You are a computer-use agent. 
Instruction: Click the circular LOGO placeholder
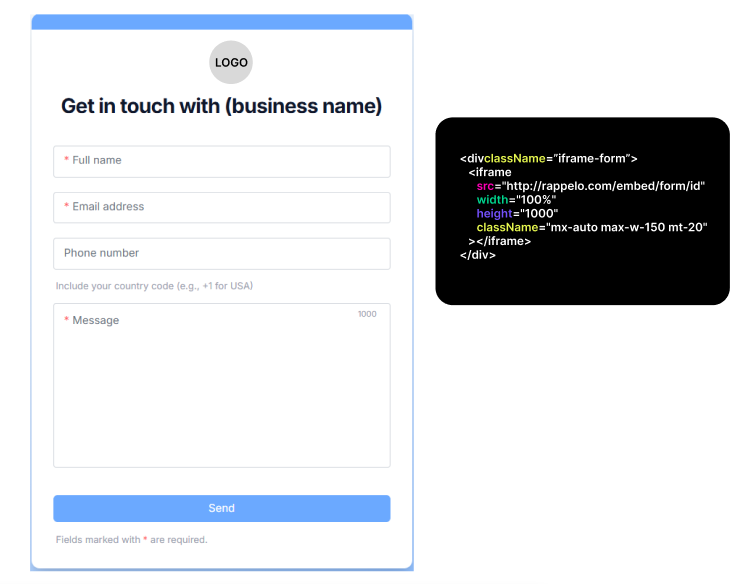click(230, 62)
